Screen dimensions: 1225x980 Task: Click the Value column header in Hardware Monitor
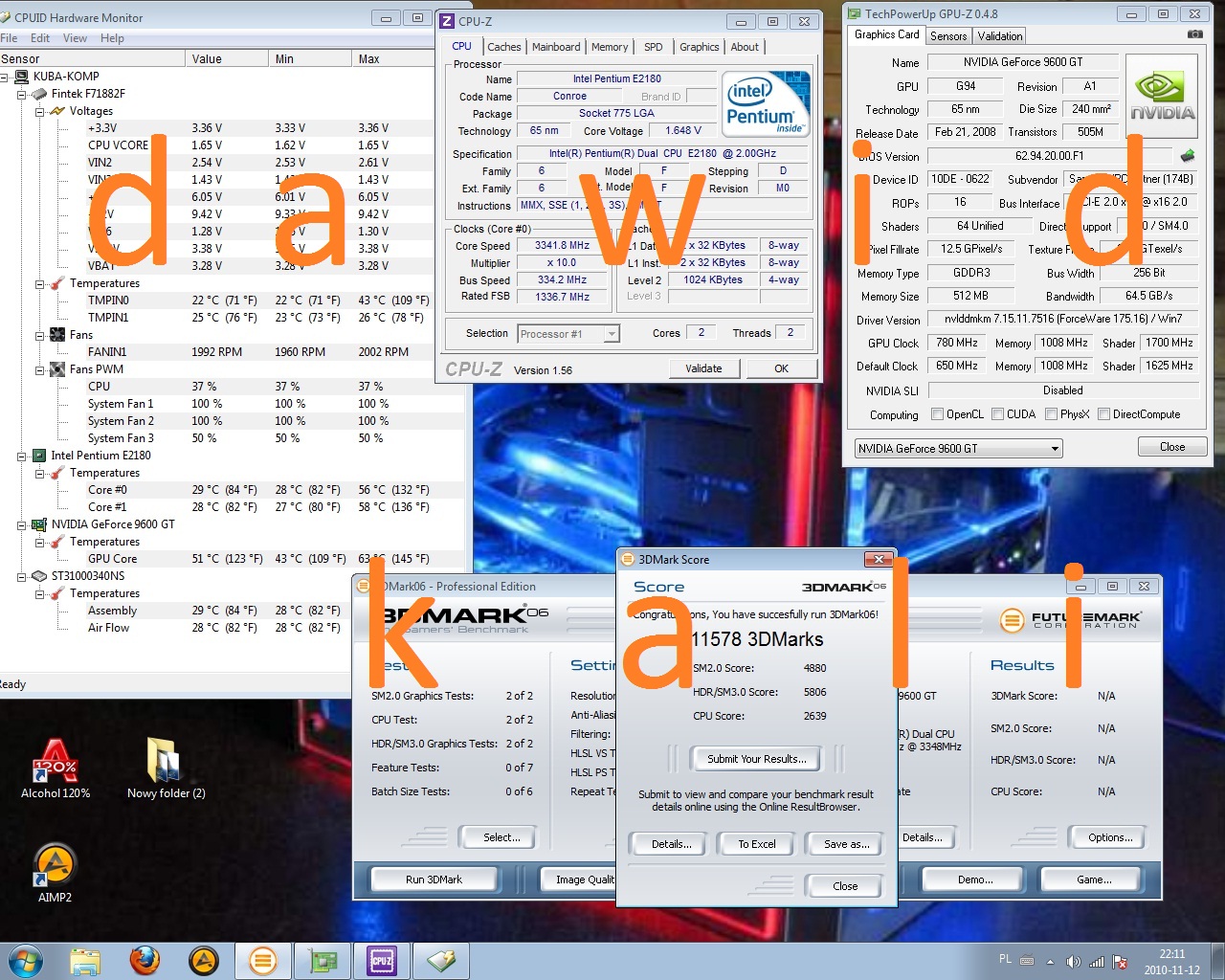coord(227,59)
